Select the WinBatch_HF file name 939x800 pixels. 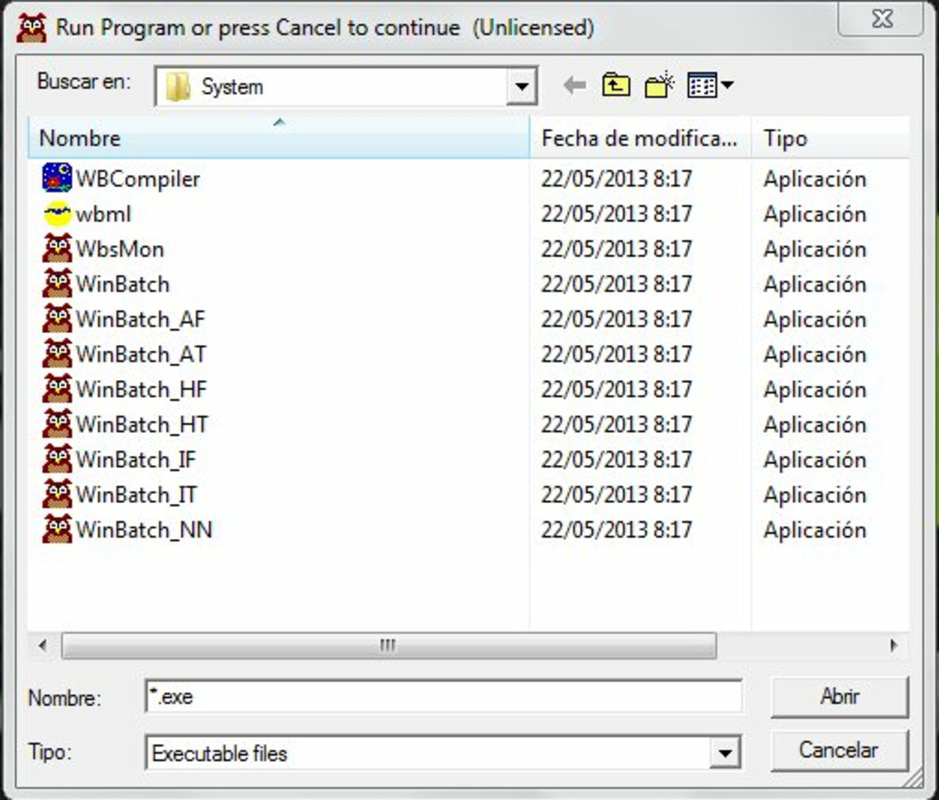(x=141, y=389)
